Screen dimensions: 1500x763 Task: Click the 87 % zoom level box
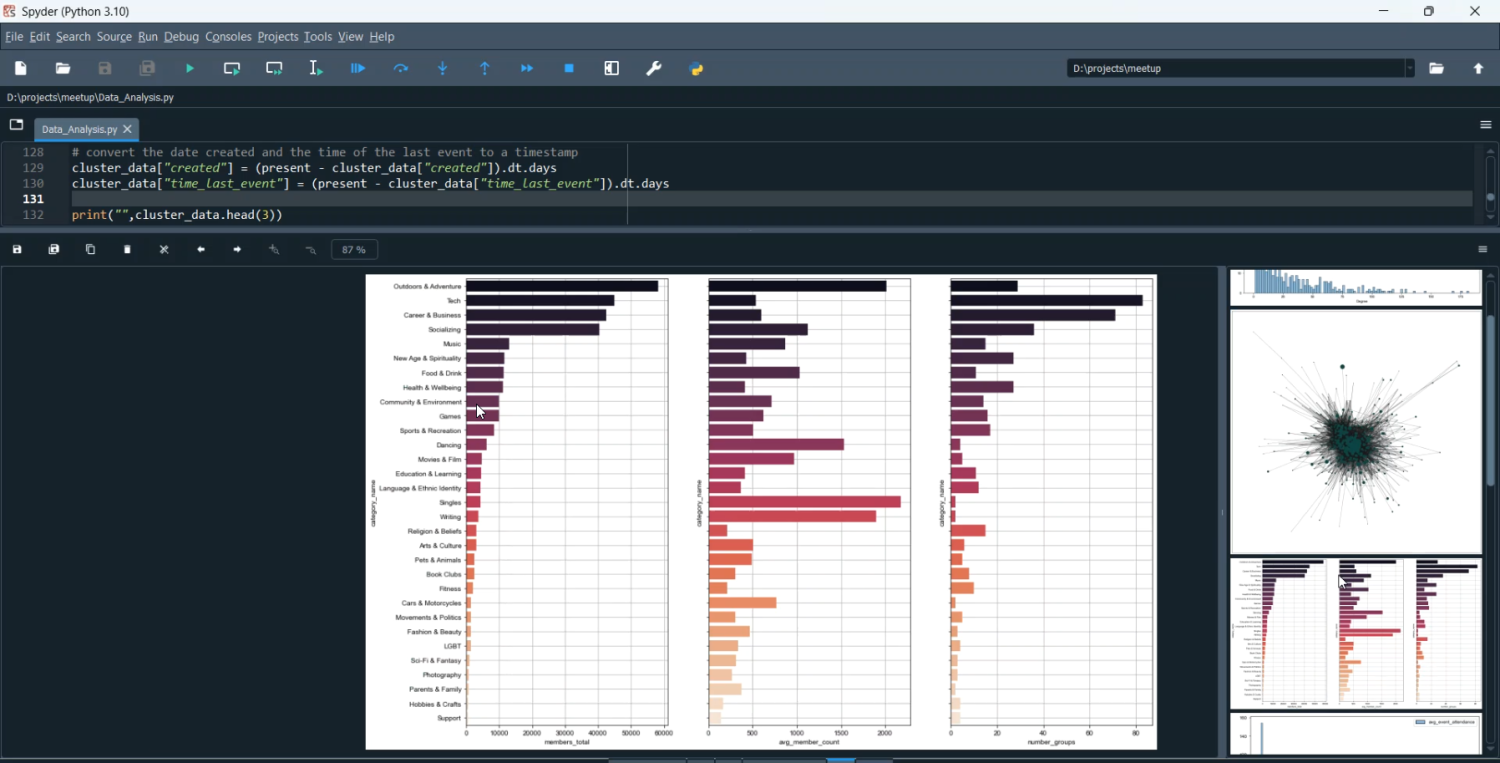coord(354,250)
